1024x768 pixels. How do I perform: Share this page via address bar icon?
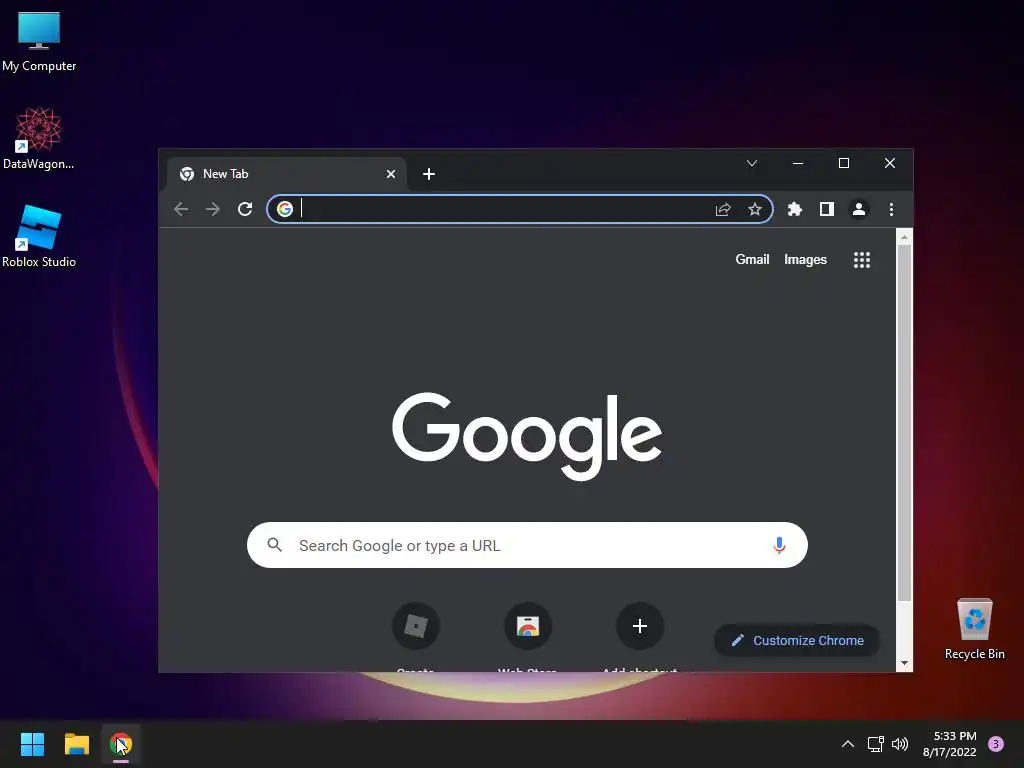click(723, 209)
